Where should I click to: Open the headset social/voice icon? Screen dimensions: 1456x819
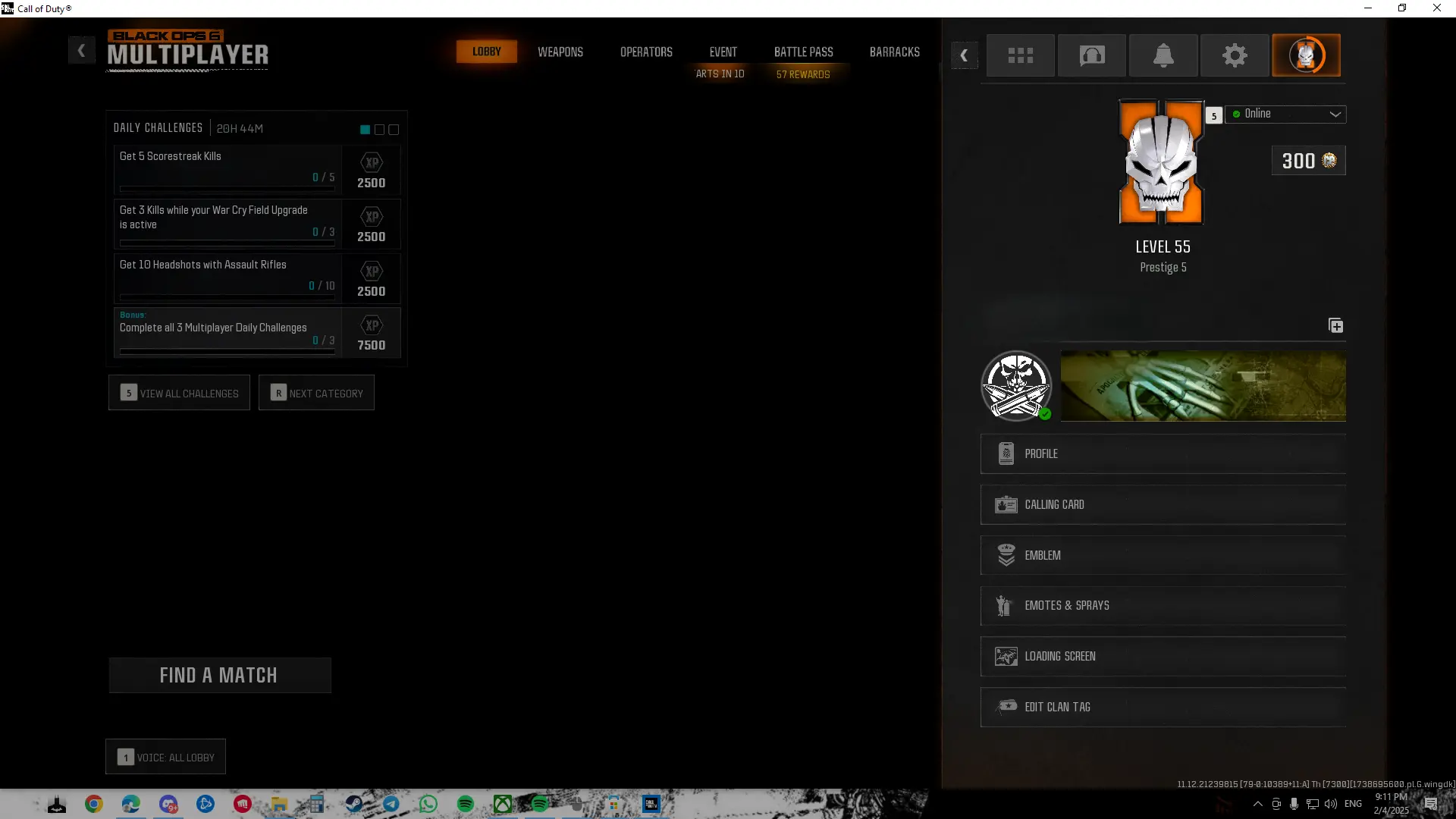[1091, 55]
